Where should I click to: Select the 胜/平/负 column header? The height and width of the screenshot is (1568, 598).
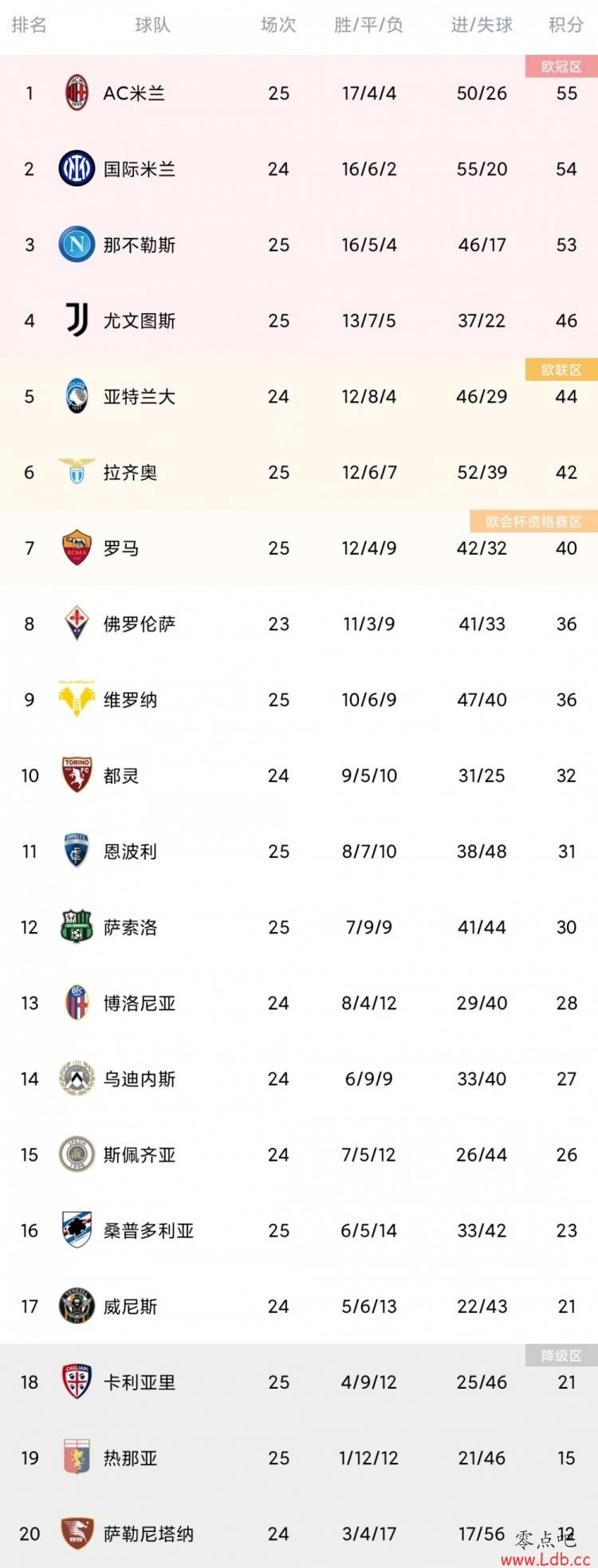[x=368, y=26]
